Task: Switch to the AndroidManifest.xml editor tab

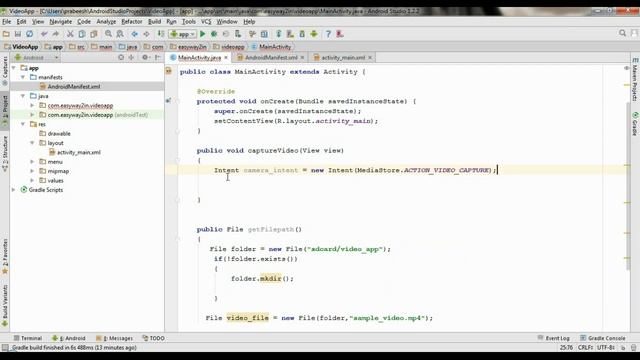Action: (x=271, y=58)
